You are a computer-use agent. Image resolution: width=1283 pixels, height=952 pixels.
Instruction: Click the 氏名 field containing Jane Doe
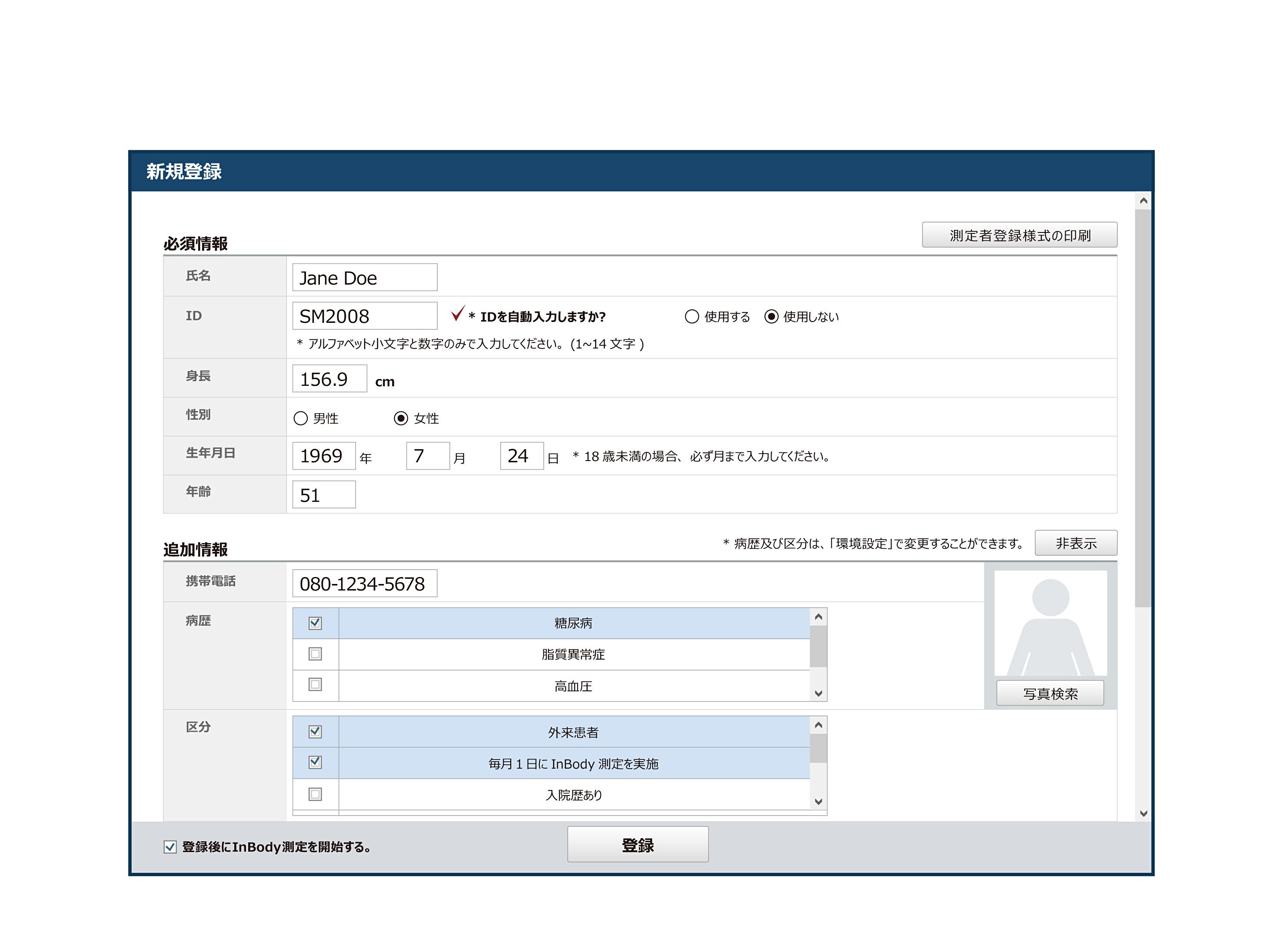364,277
